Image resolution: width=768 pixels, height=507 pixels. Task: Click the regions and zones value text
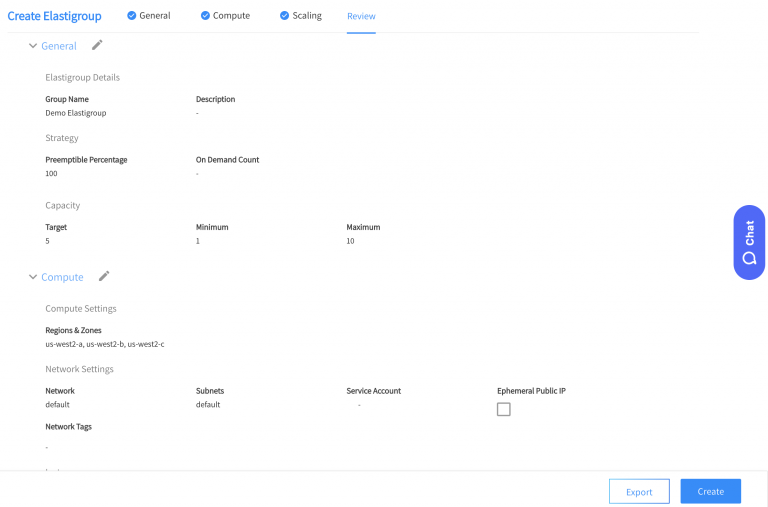point(105,344)
